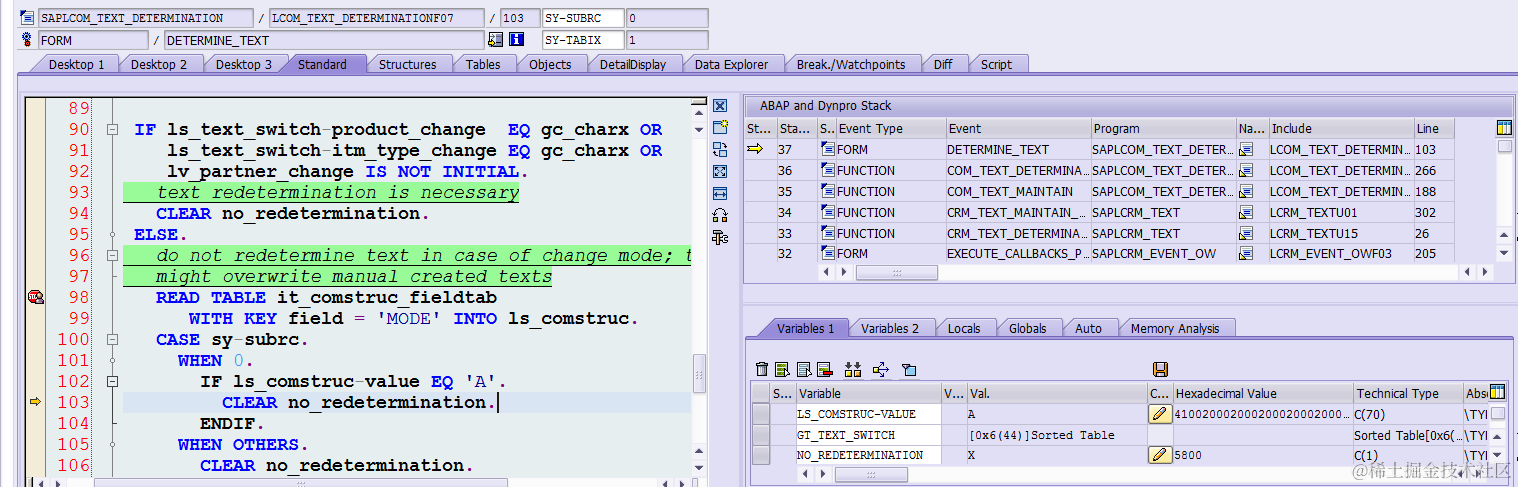Click the column layout icon in variables table
This screenshot has height=487, width=1518.
coord(1497,392)
